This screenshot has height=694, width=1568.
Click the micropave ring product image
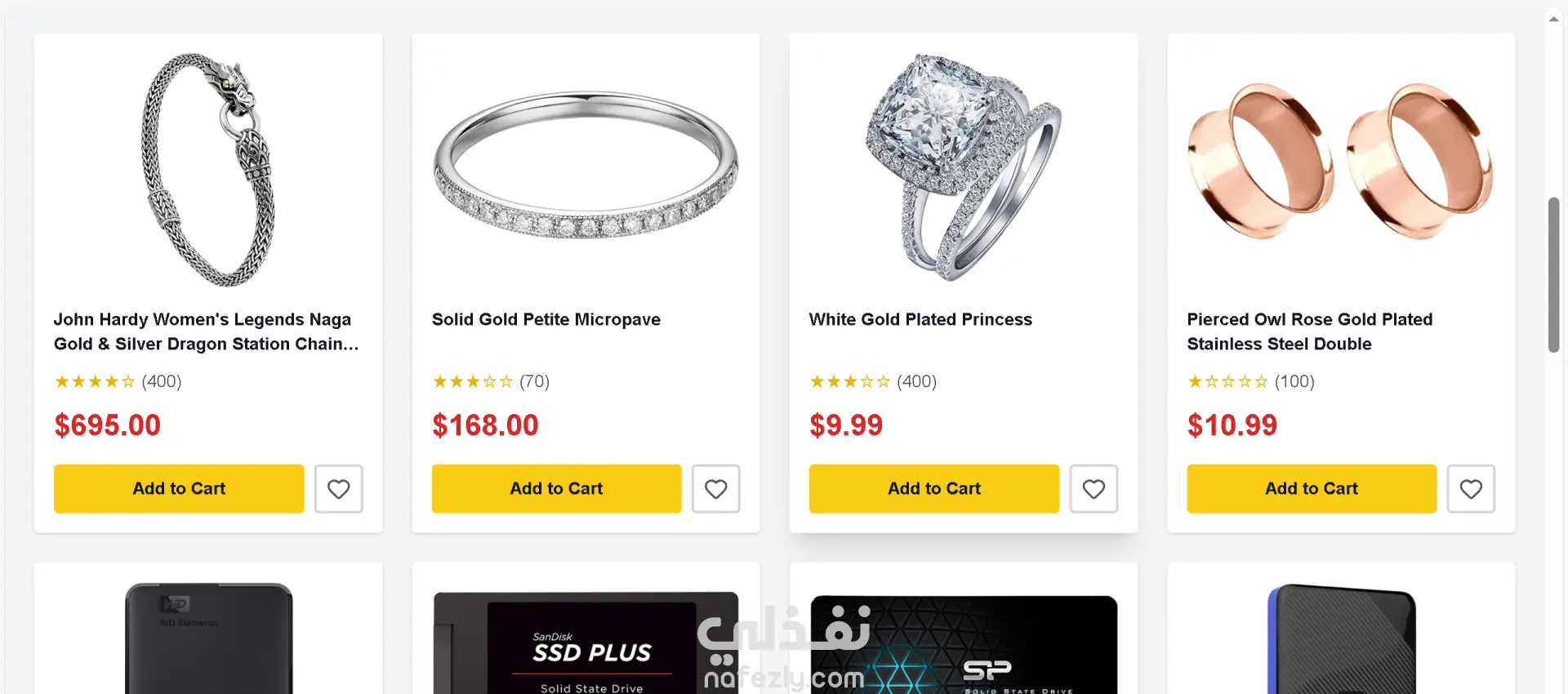click(586, 166)
